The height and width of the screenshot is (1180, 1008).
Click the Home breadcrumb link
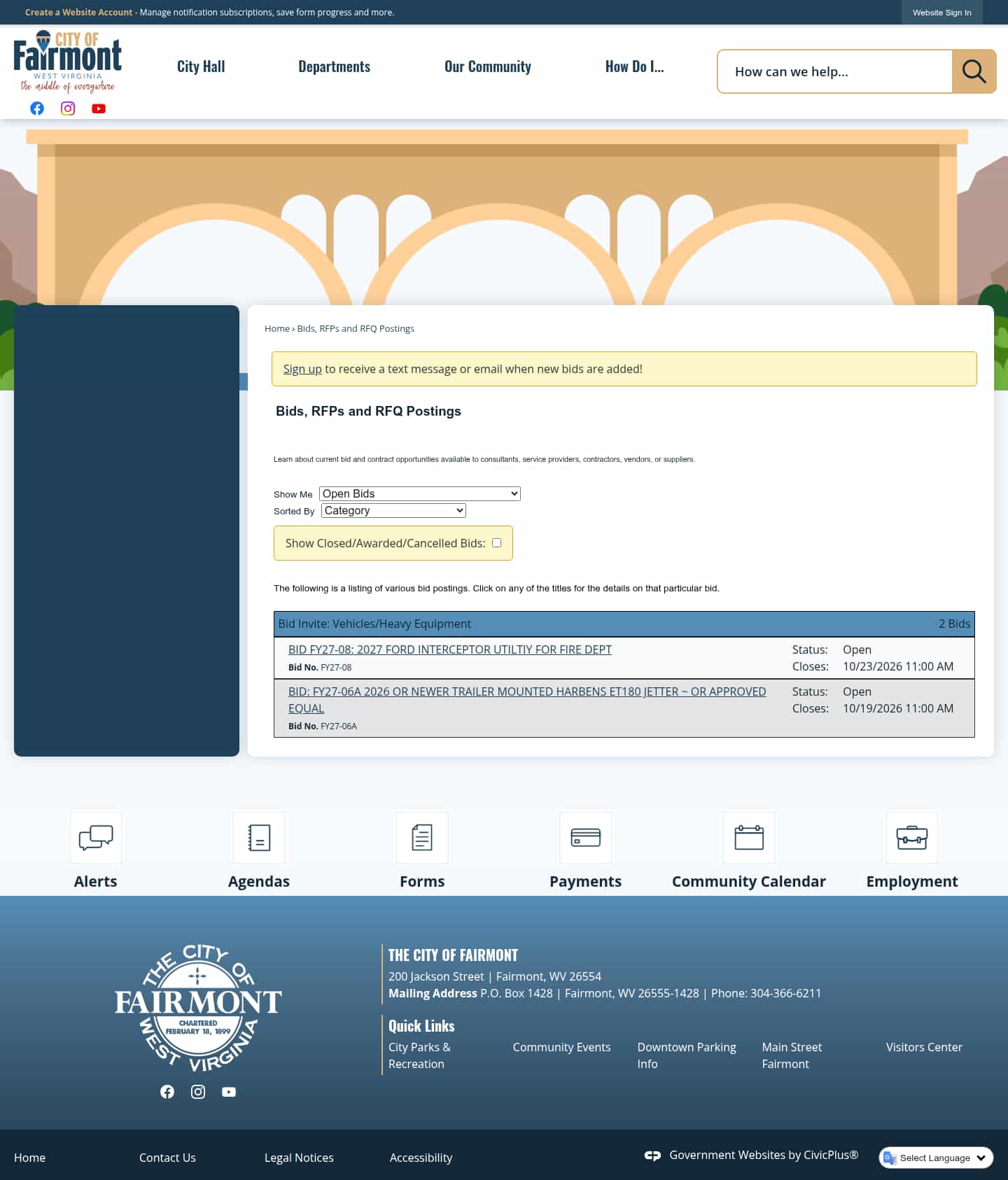click(x=277, y=328)
